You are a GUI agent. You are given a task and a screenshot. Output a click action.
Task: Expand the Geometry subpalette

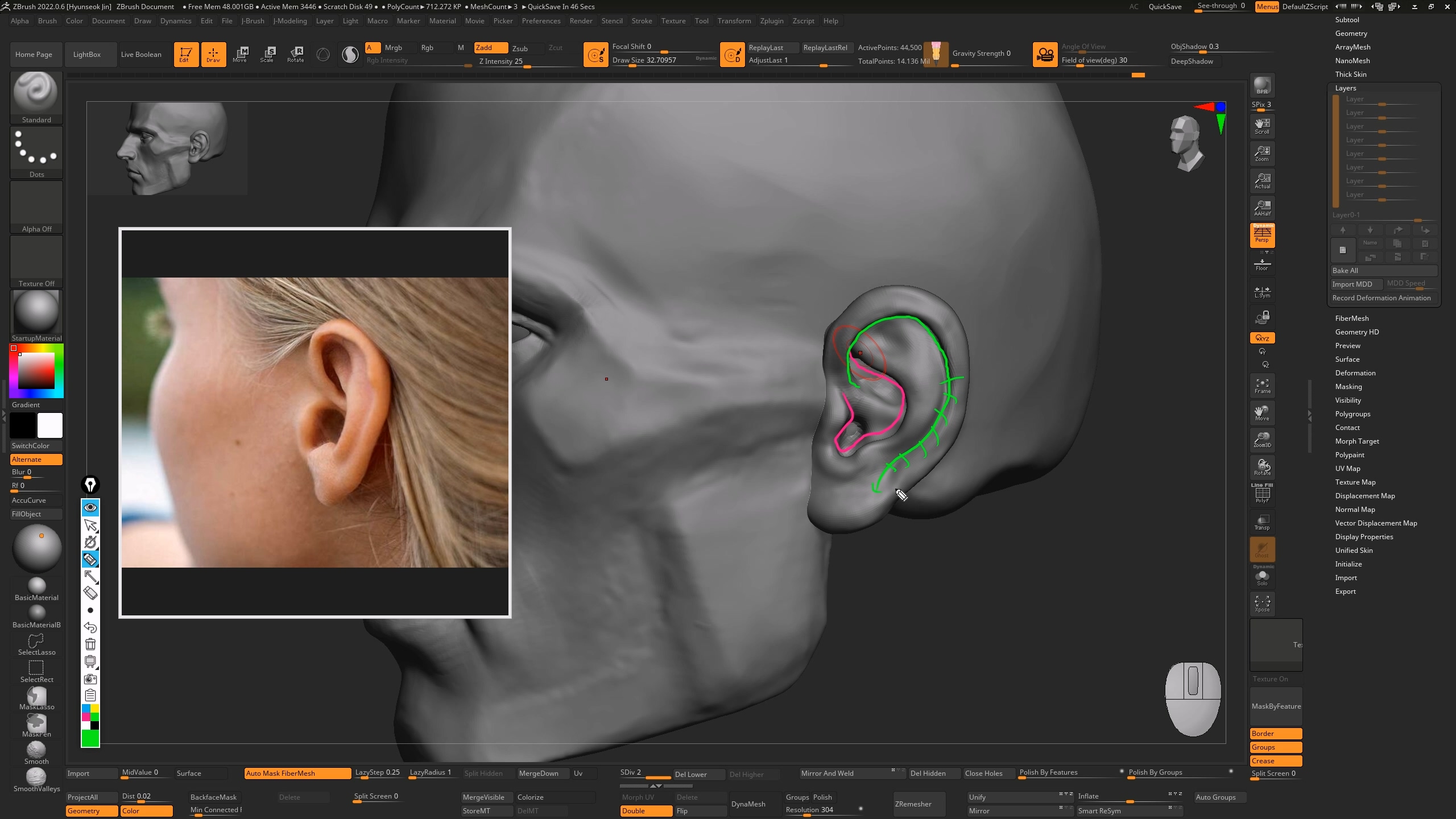(1351, 34)
